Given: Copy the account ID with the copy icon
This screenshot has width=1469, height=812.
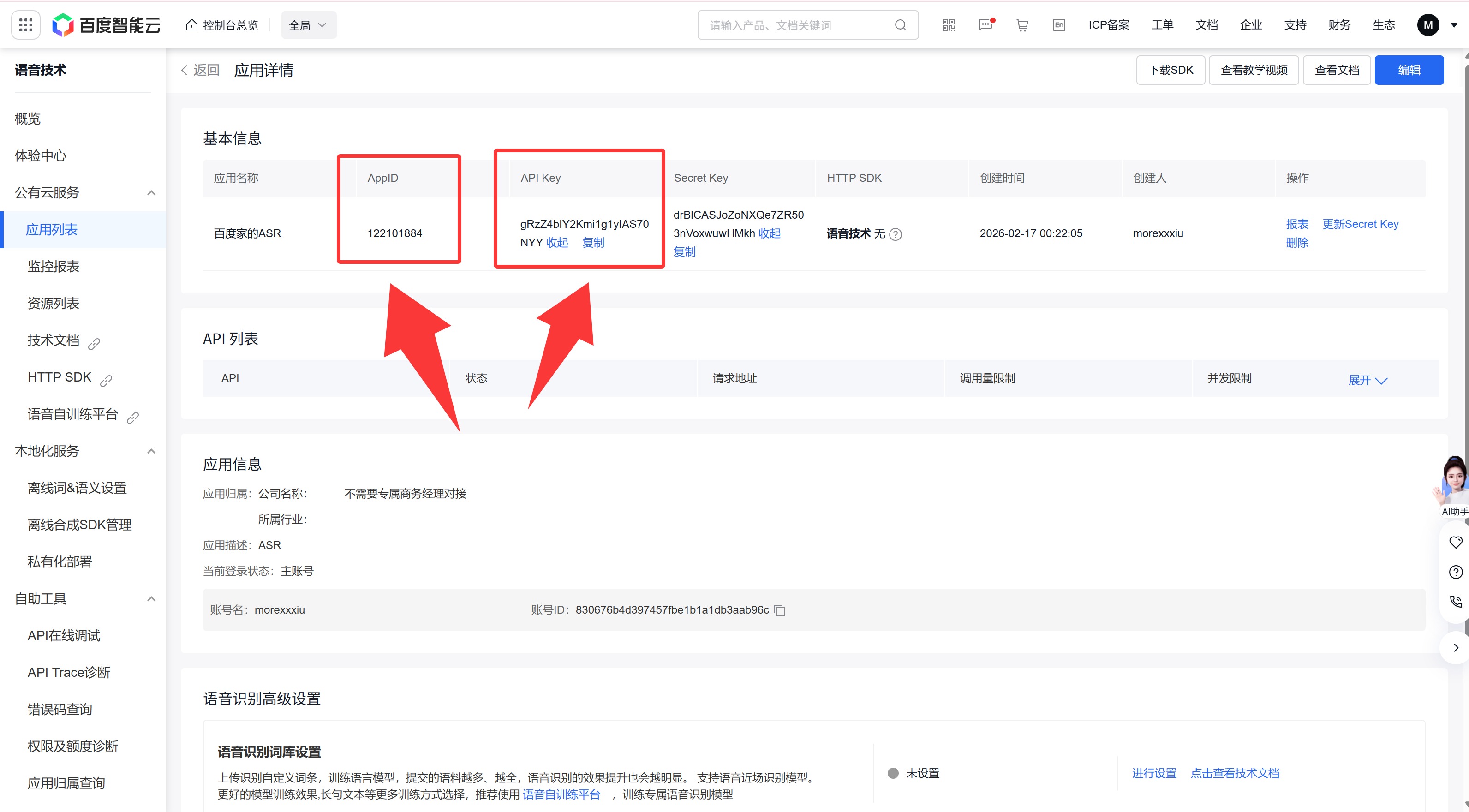Looking at the screenshot, I should click(780, 611).
